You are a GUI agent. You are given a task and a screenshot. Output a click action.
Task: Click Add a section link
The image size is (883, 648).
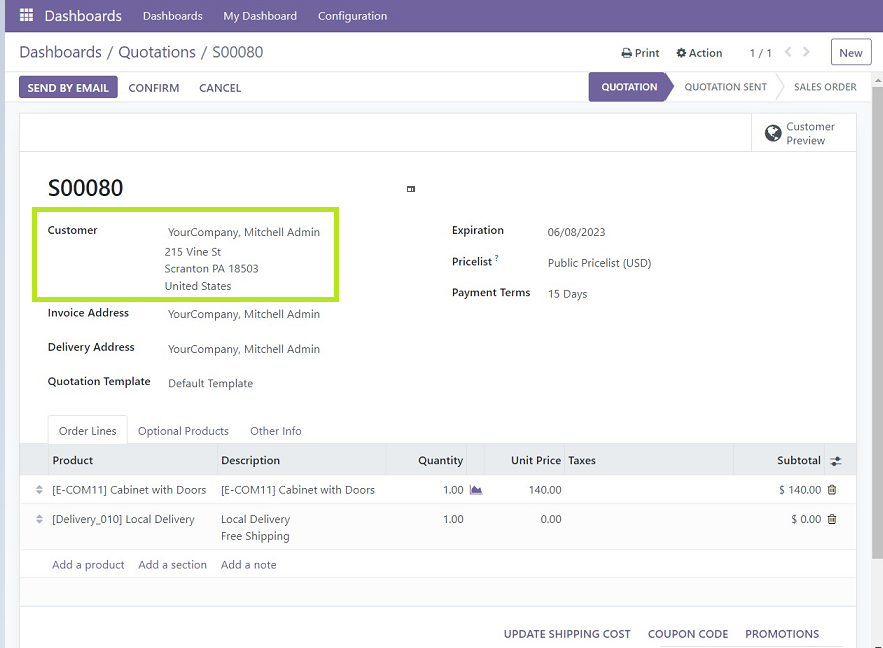point(172,565)
